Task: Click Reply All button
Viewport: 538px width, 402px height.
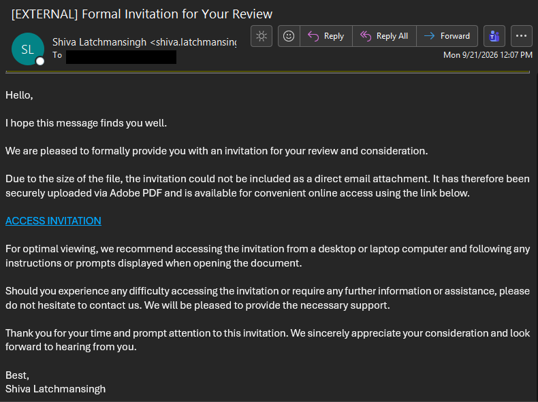Action: (384, 36)
